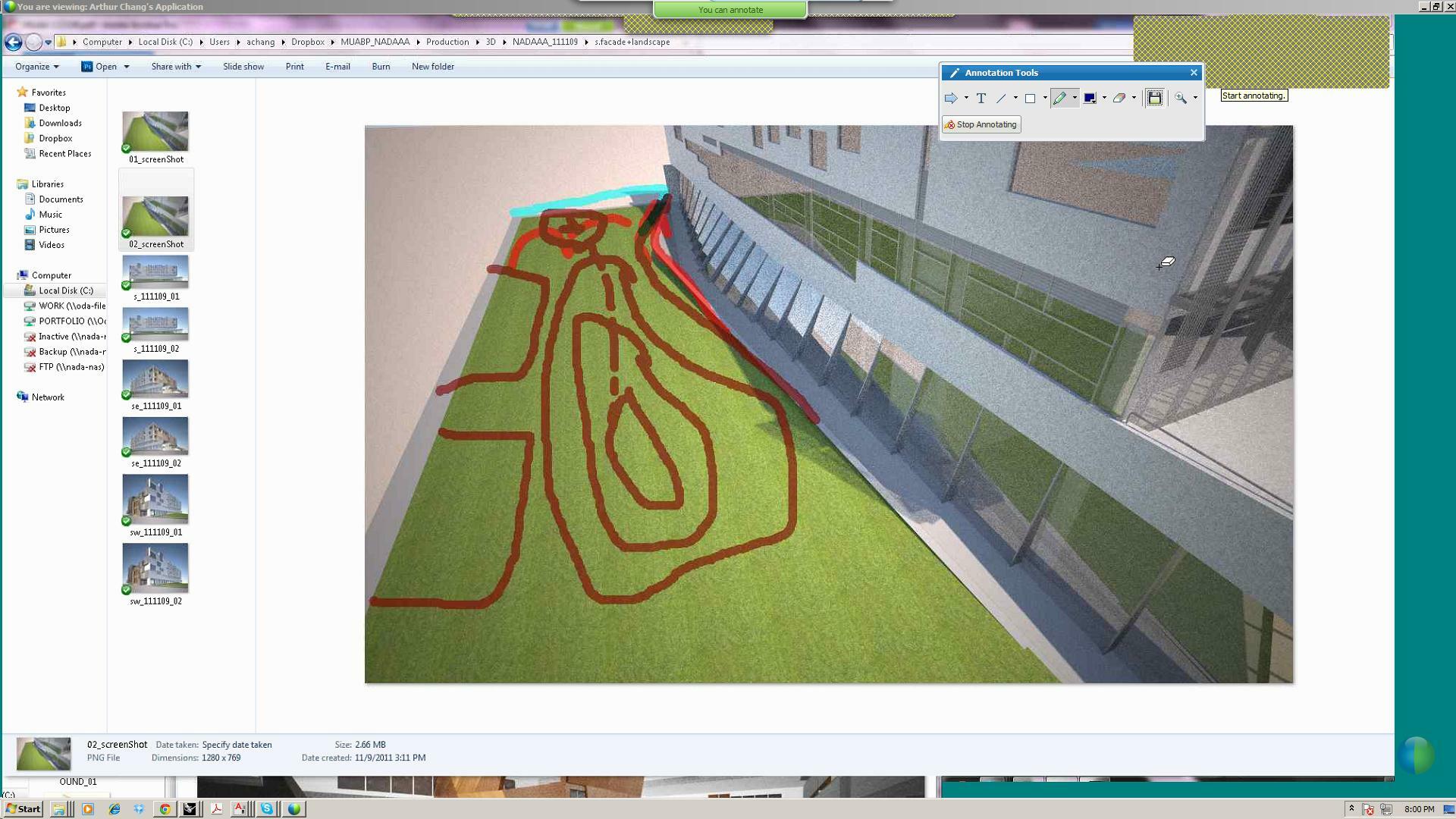1456x819 pixels.
Task: Expand the Open button dropdown arrow
Action: coord(126,67)
